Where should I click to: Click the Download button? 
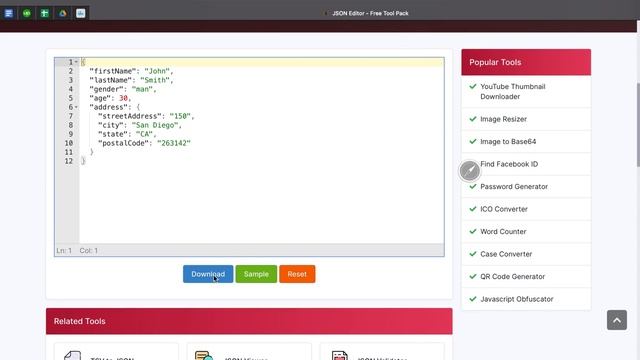point(208,274)
